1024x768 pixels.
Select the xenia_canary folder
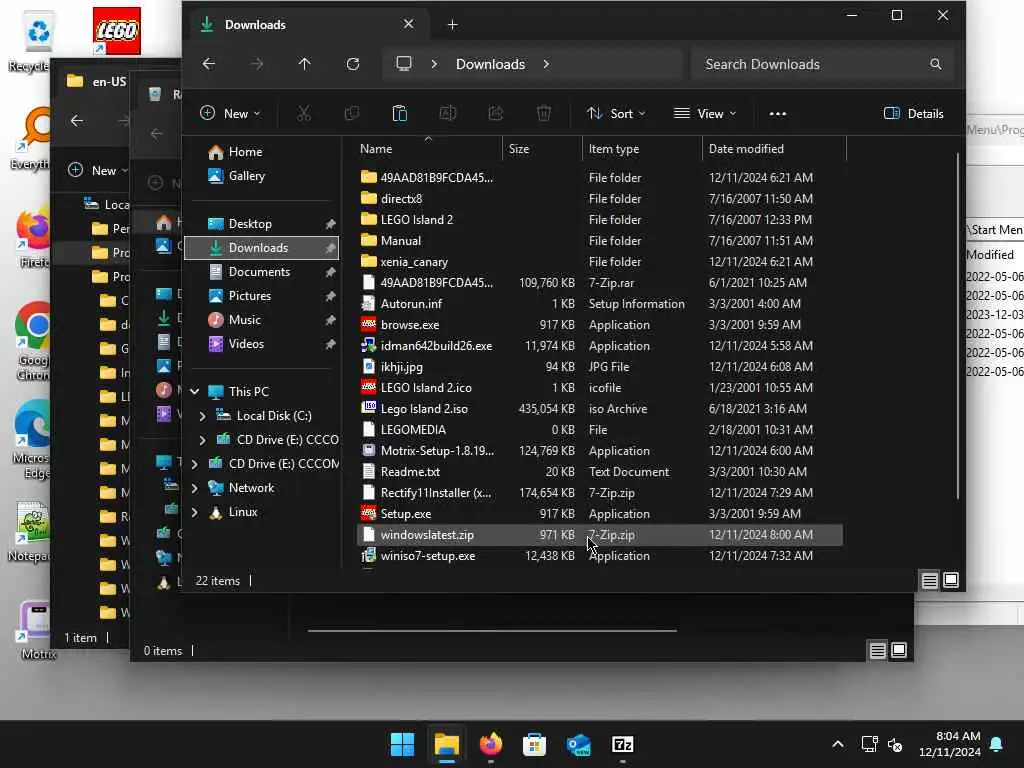[x=600, y=262]
